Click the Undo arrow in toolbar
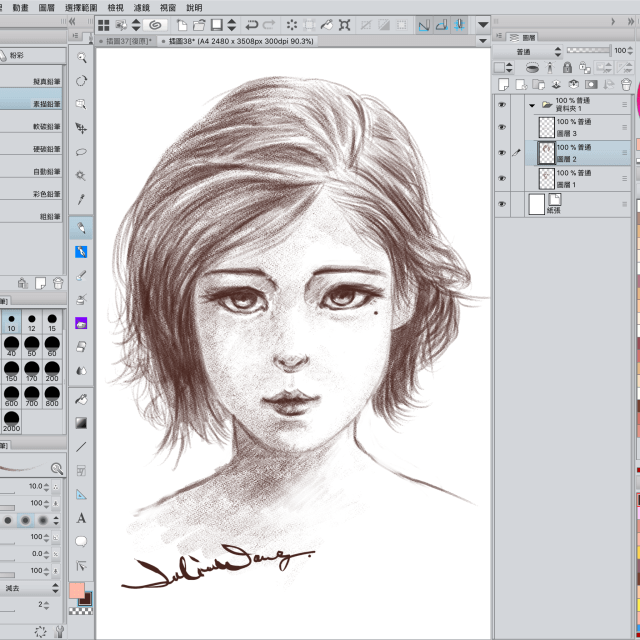Viewport: 640px width, 640px height. pyautogui.click(x=251, y=24)
